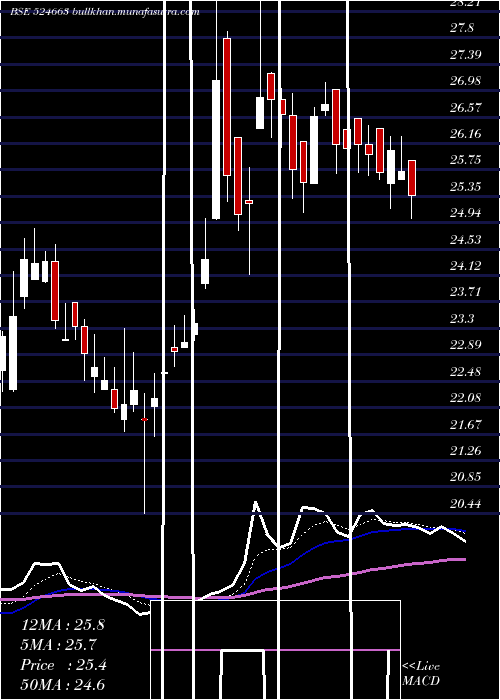Screen dimensions: 500x700
Task: Click the 20.44 price axis label
Action: (465, 504)
